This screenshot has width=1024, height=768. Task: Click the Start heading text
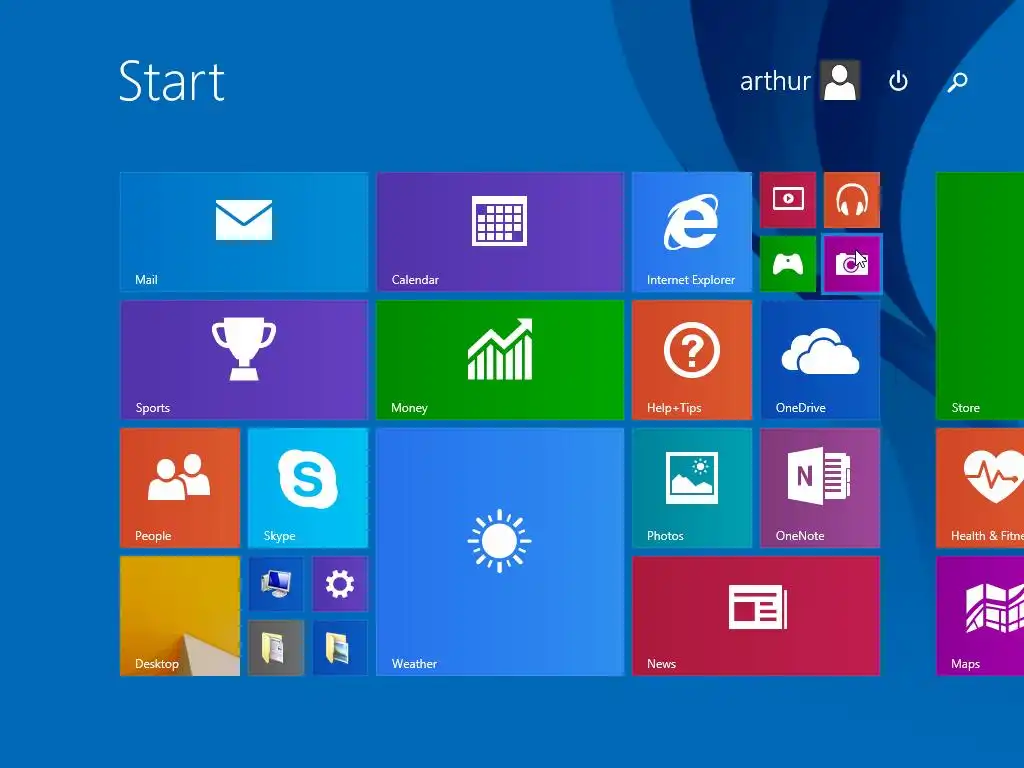(172, 81)
